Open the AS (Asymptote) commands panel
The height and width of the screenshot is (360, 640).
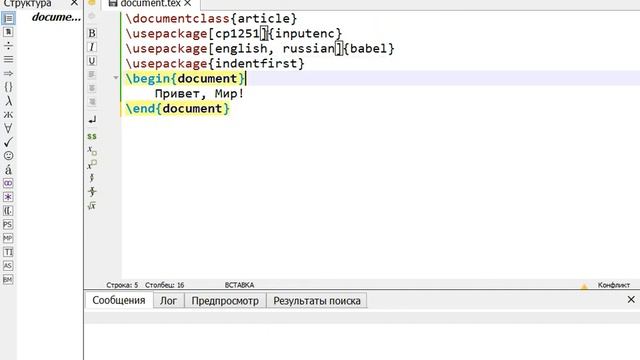click(x=8, y=266)
